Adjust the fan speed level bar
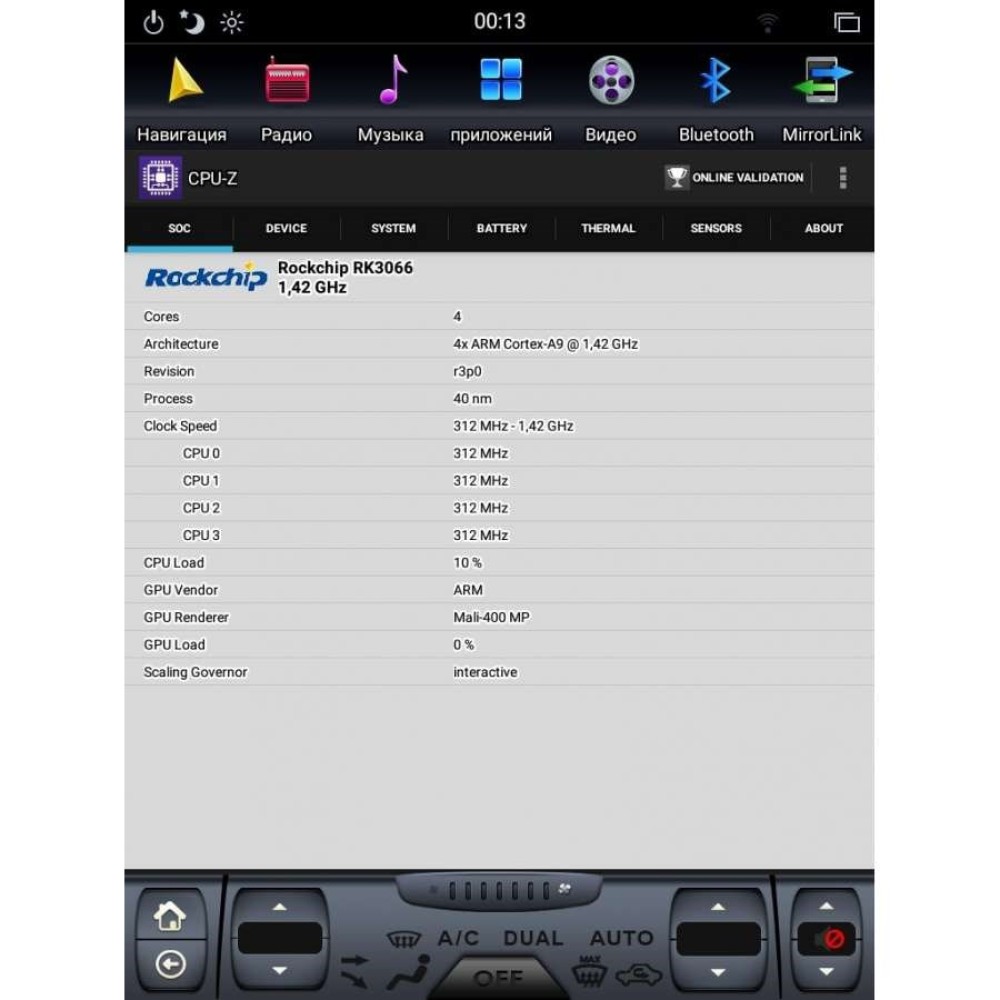 pos(499,890)
